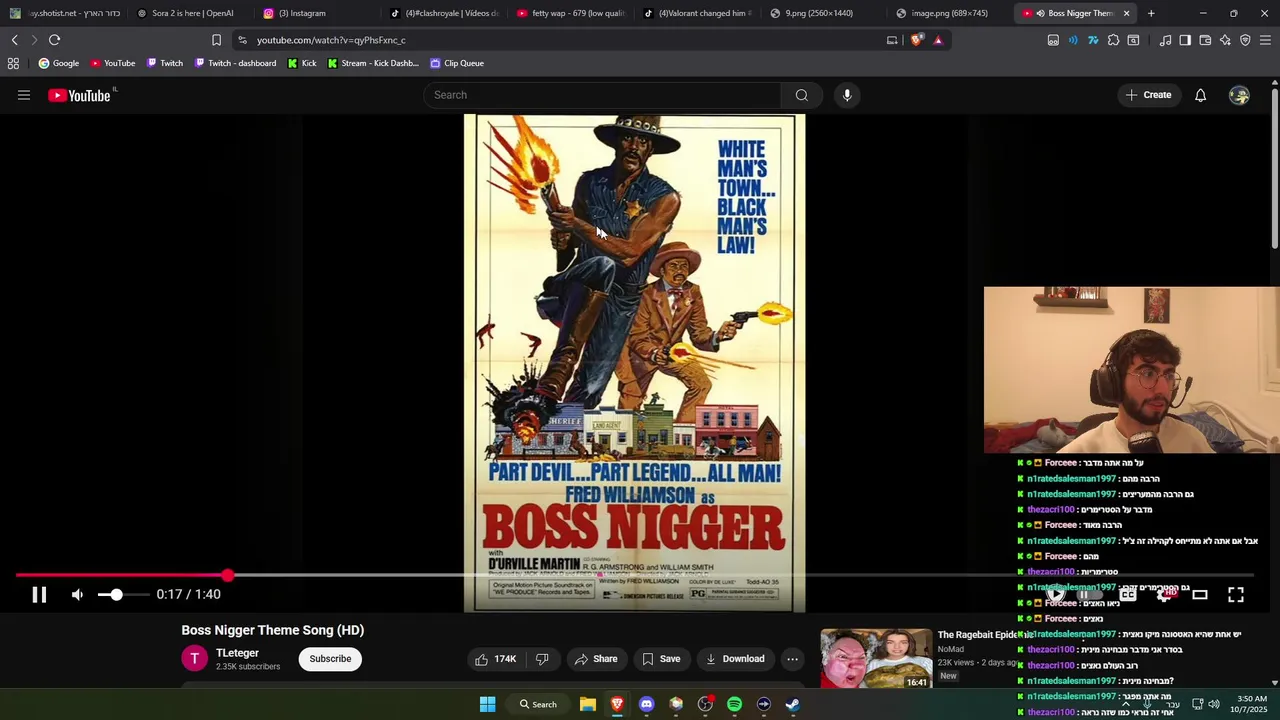Toggle the browser sidebar panel
1280x720 pixels.
click(1185, 40)
